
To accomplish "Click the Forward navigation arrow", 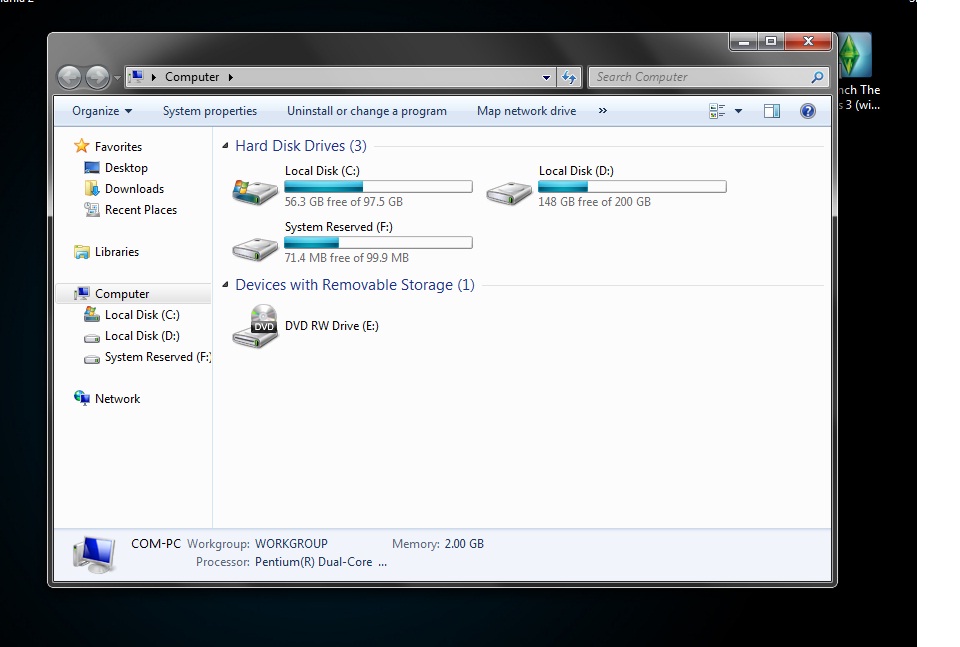I will point(97,77).
